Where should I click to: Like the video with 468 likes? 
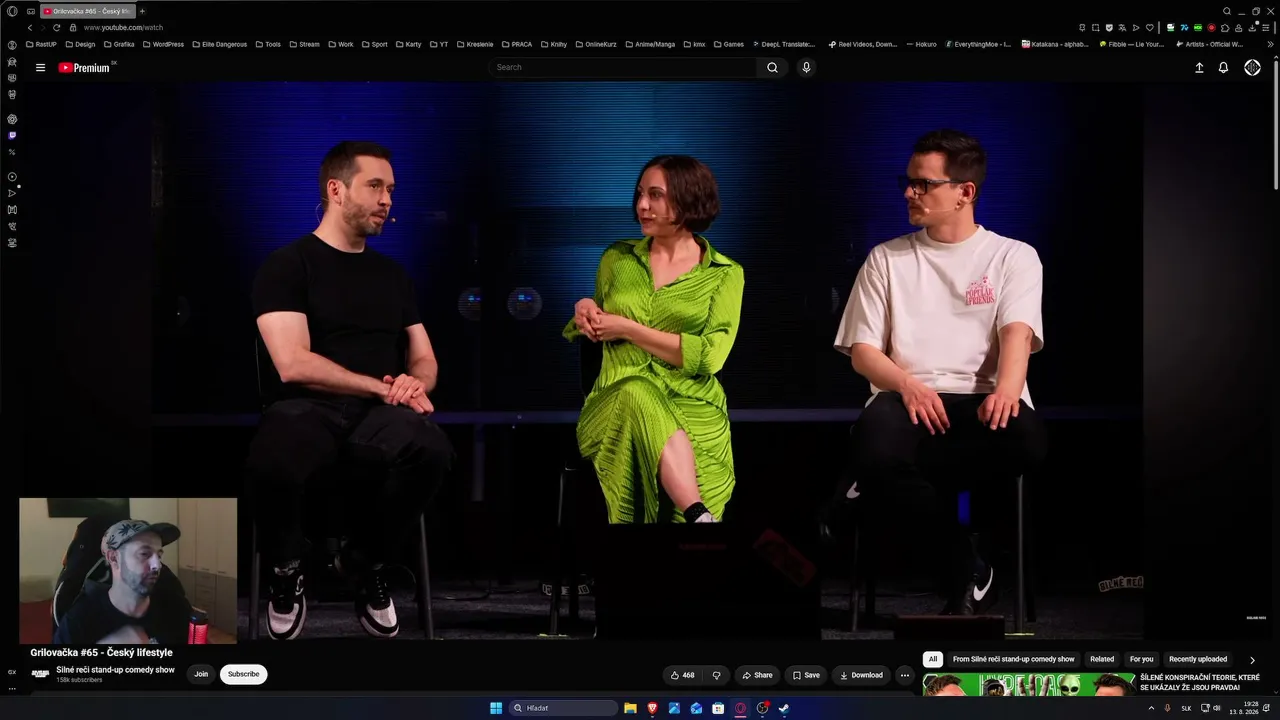tap(683, 675)
